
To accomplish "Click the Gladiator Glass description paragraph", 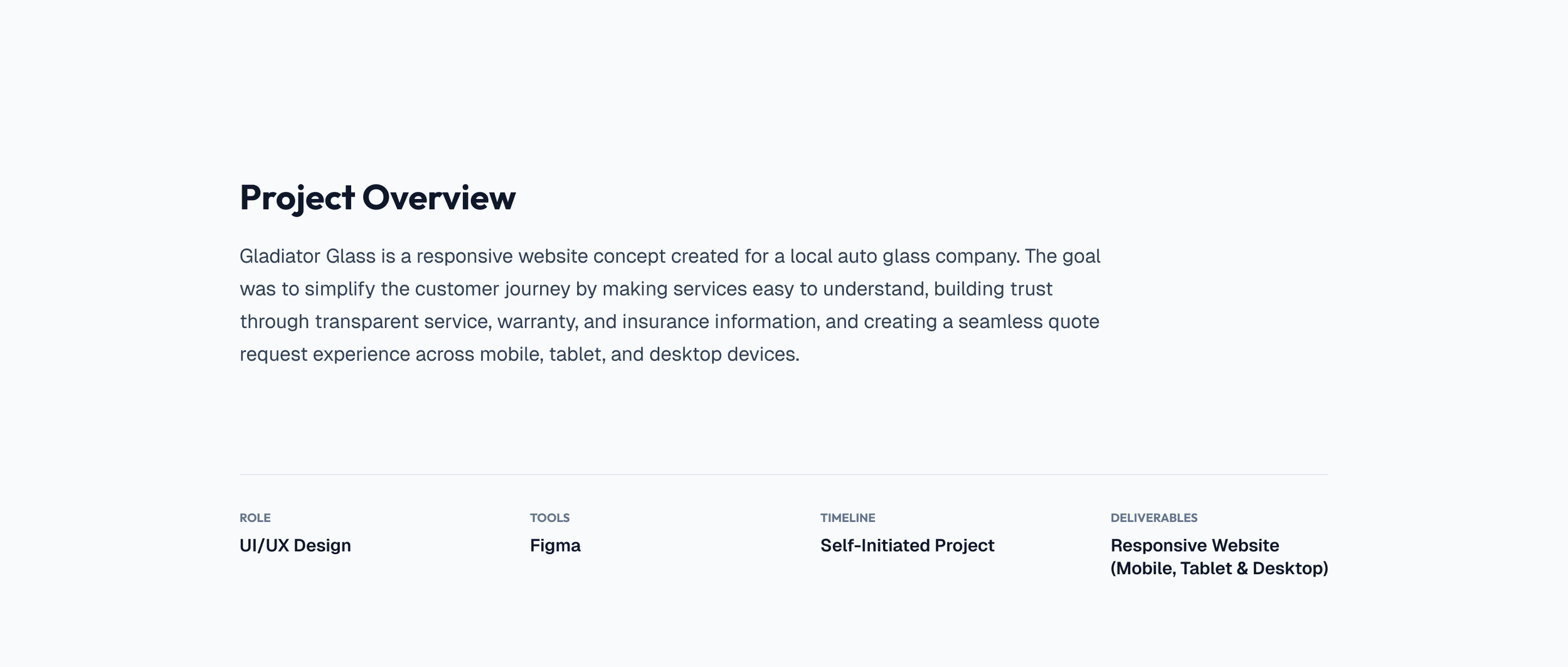I will (x=670, y=305).
